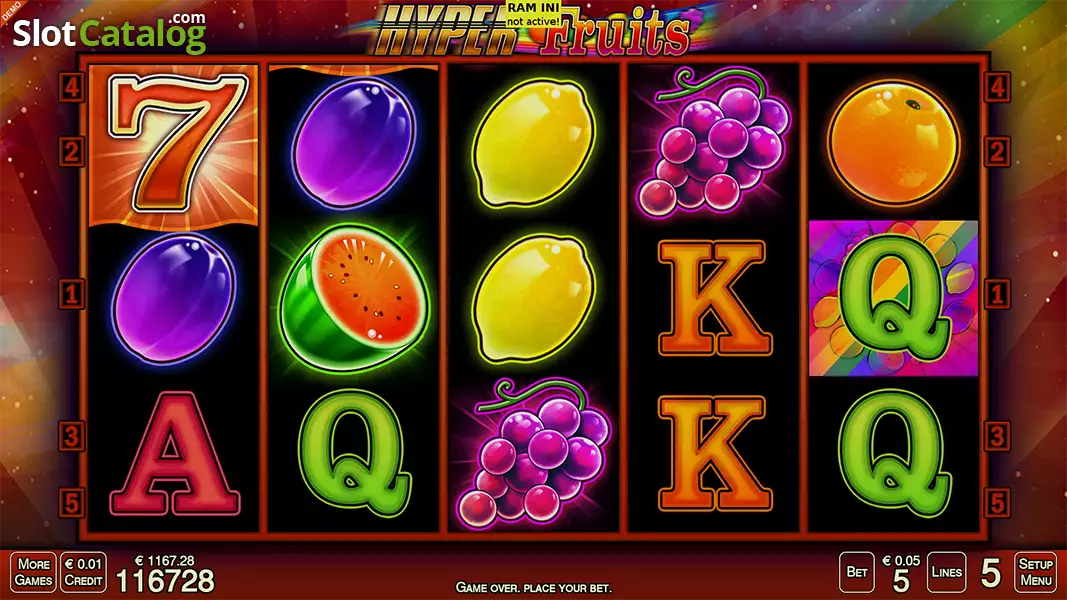1067x600 pixels.
Task: Select payline 4 marker on left side
Action: point(71,87)
